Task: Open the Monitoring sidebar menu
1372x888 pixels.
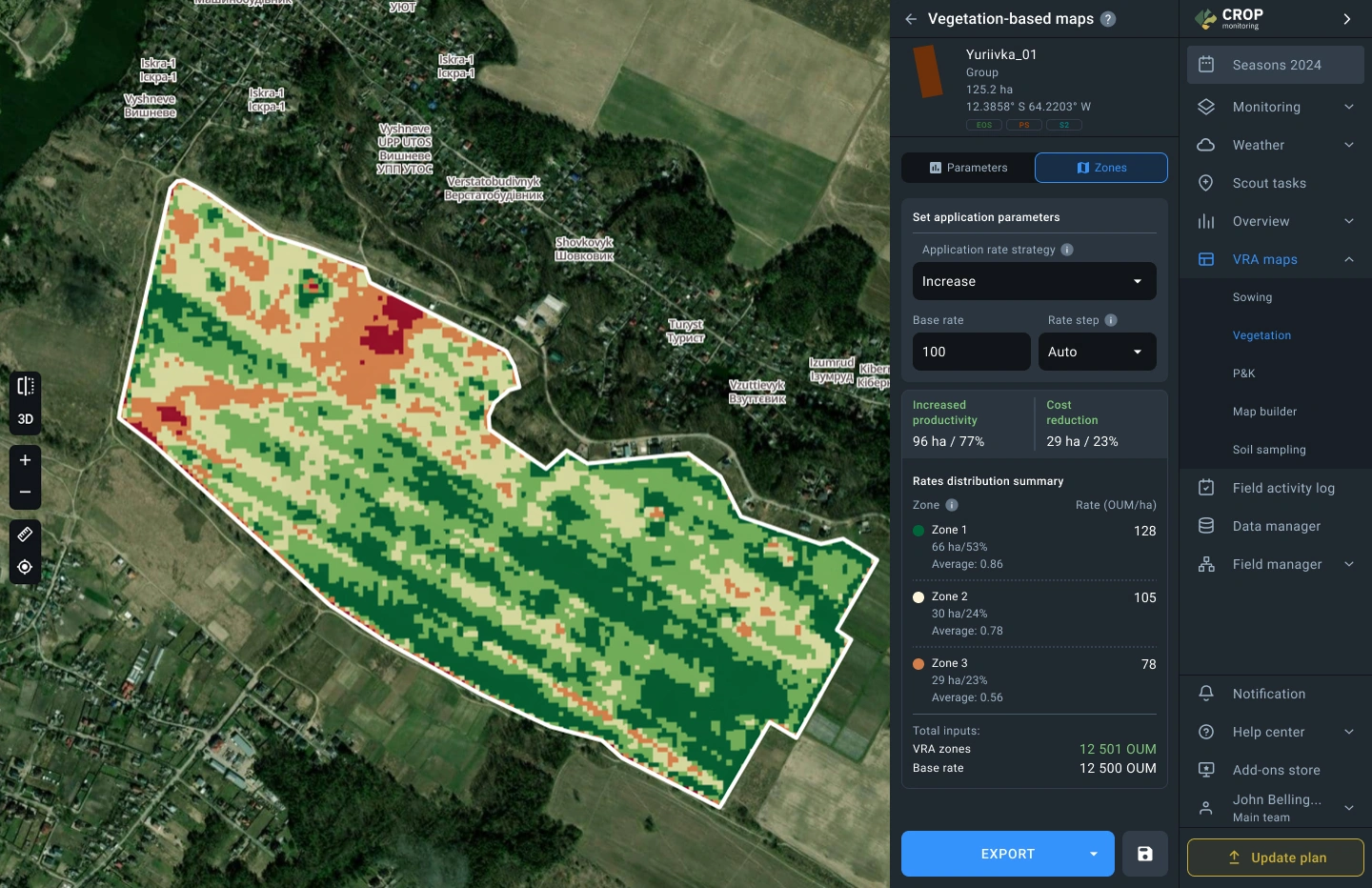Action: pos(1267,107)
